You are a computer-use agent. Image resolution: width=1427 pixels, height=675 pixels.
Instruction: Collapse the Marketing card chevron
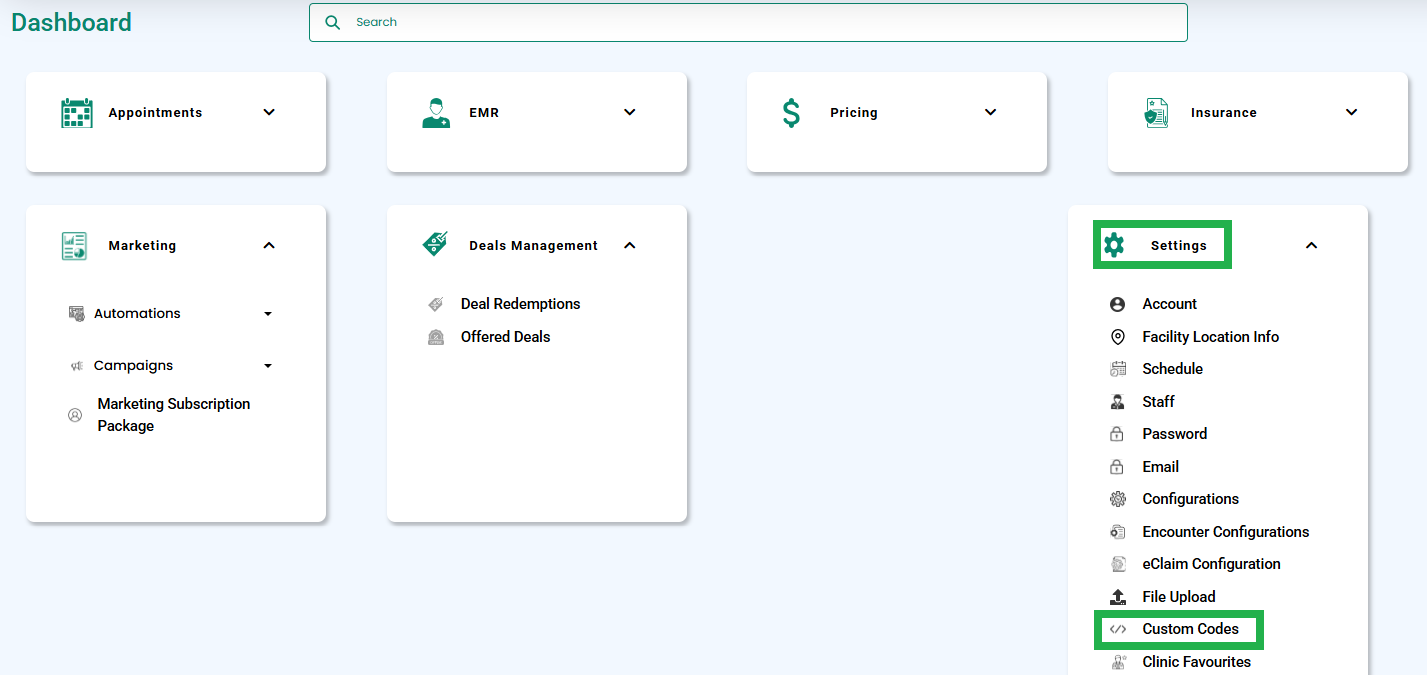(269, 245)
